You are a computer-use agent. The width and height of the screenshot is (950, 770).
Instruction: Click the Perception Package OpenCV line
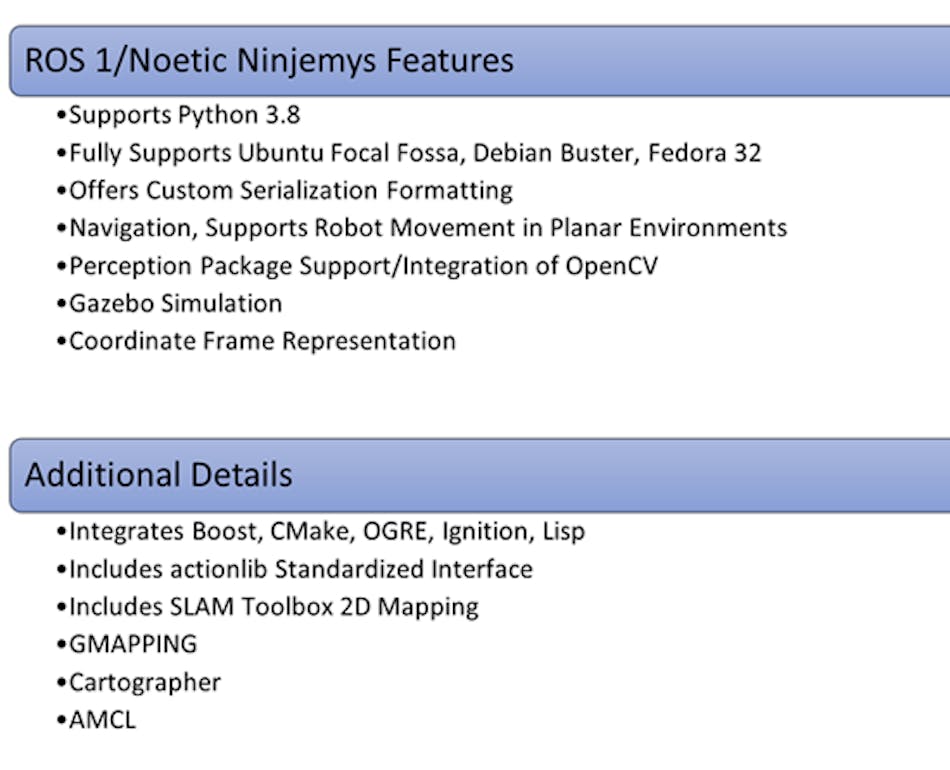357,266
